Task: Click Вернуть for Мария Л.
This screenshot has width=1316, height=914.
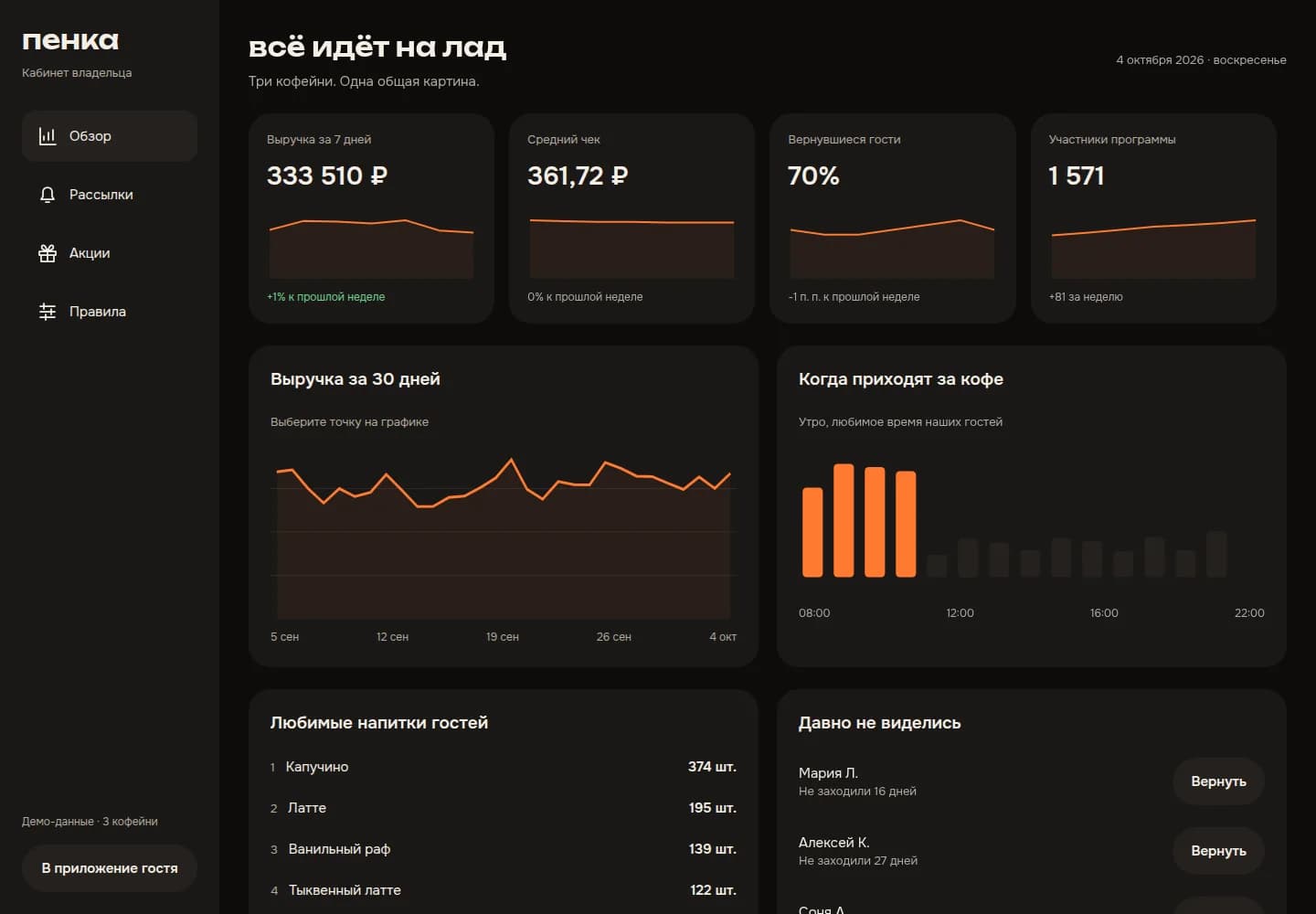Action: tap(1218, 781)
